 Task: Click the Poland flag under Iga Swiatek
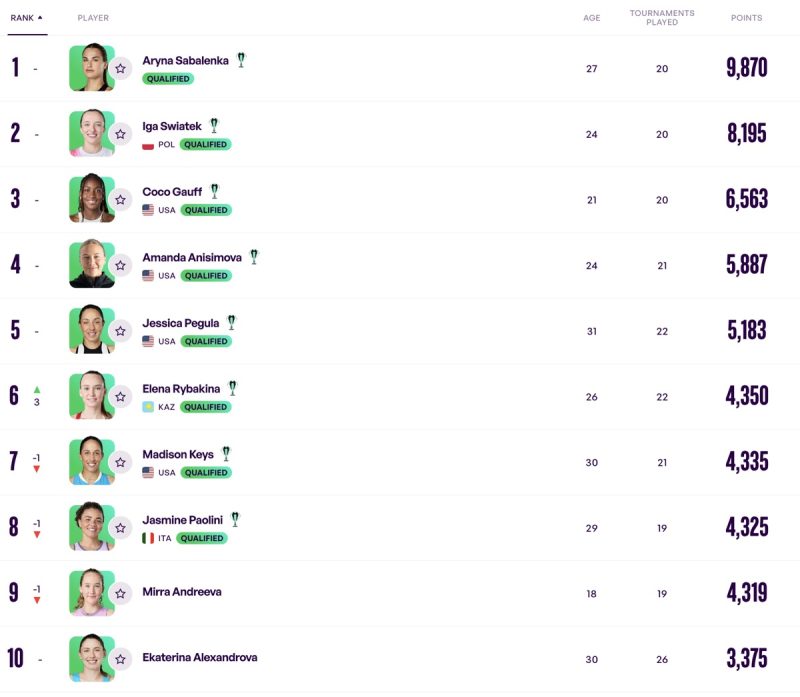click(148, 145)
